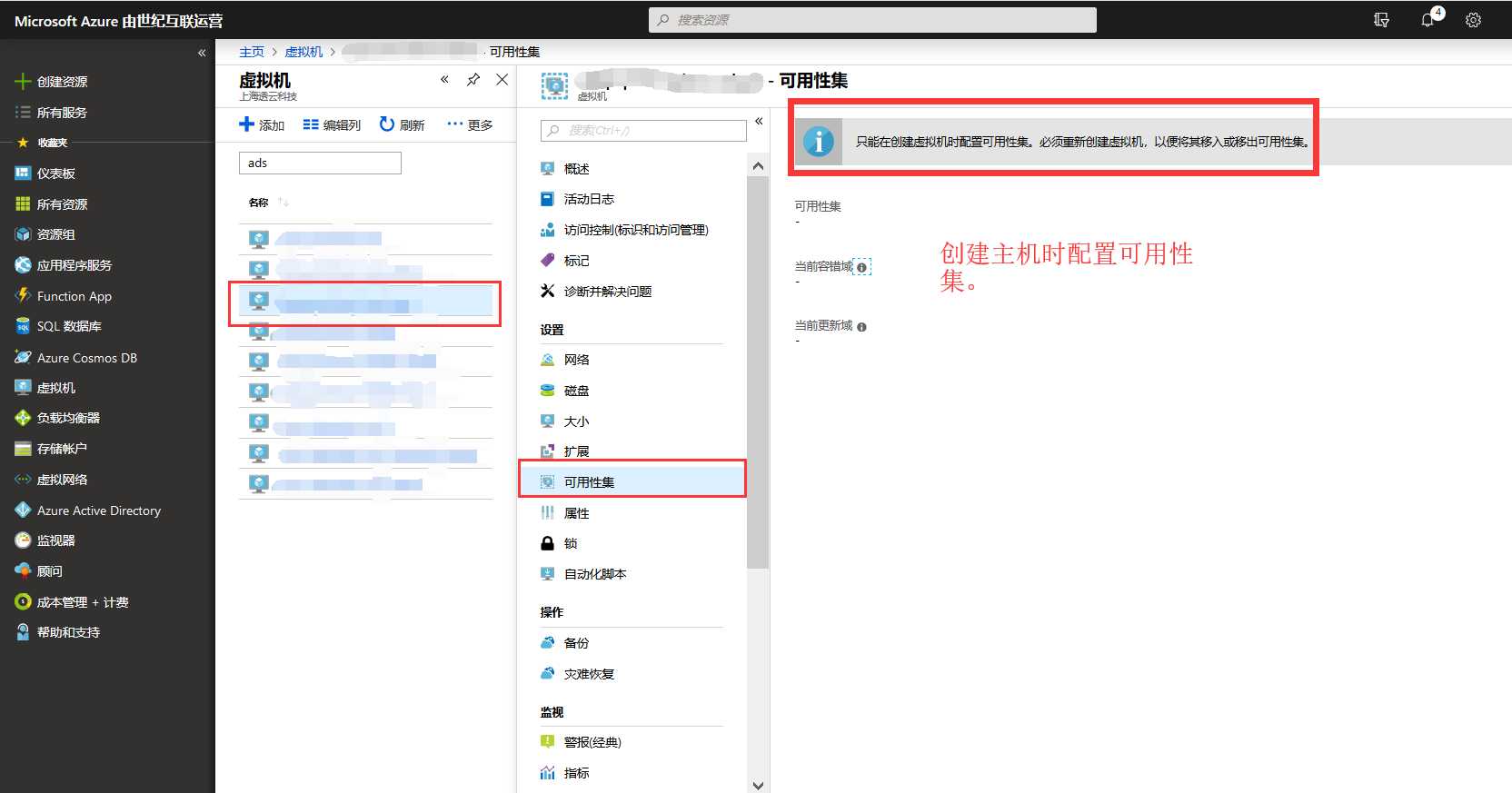Open 成本管理 + 计费

(82, 602)
